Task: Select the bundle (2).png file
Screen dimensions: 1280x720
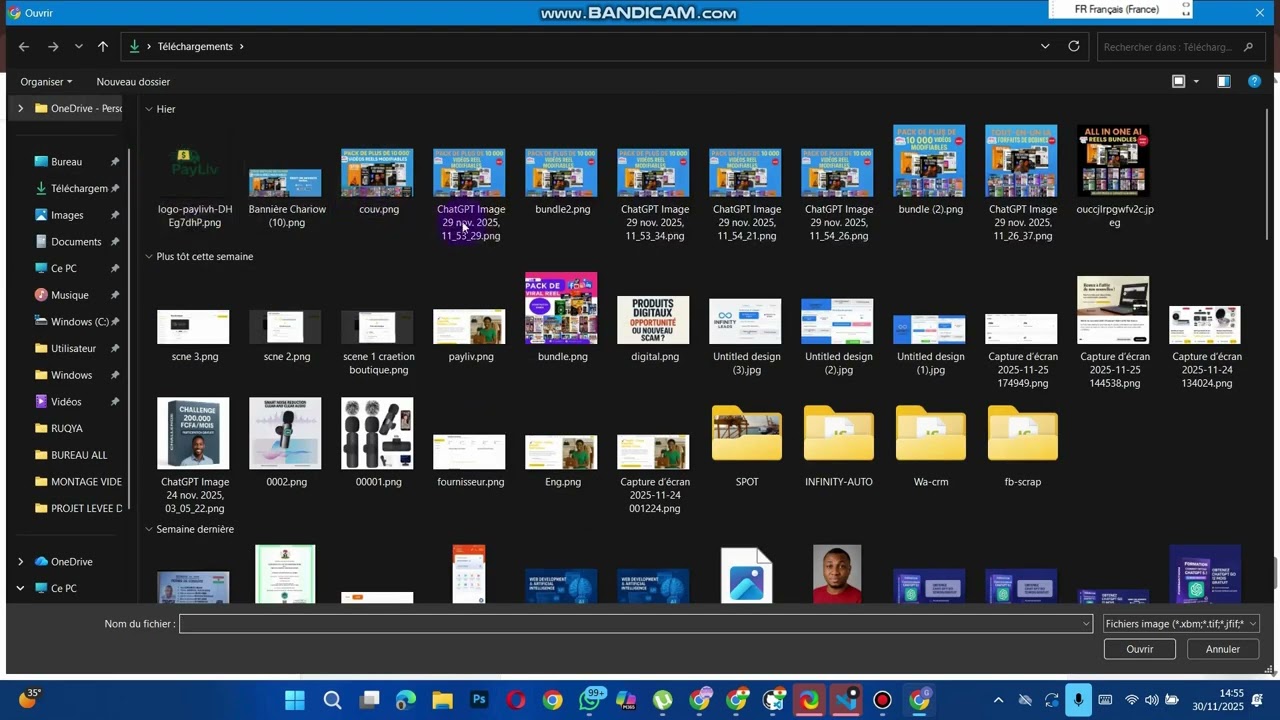Action: coord(930,170)
